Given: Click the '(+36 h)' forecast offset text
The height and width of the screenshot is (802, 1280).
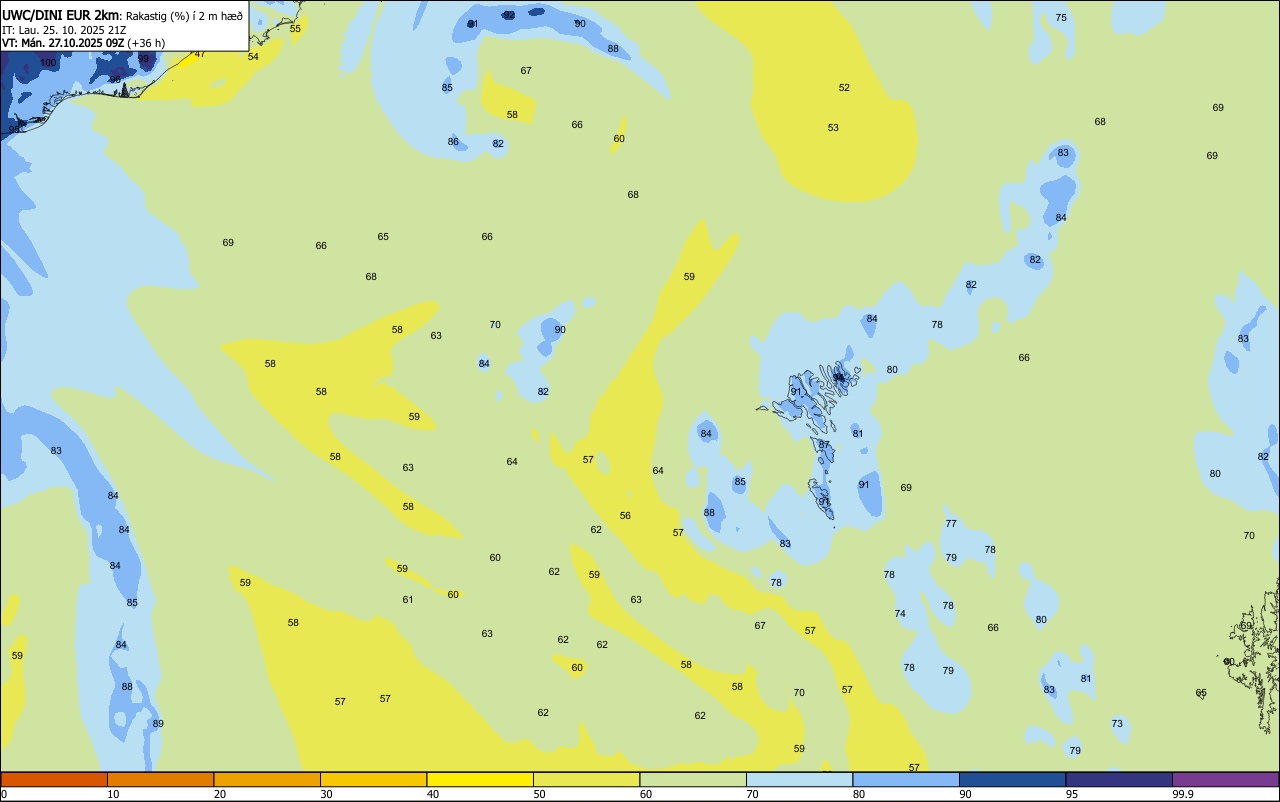Looking at the screenshot, I should pos(146,43).
